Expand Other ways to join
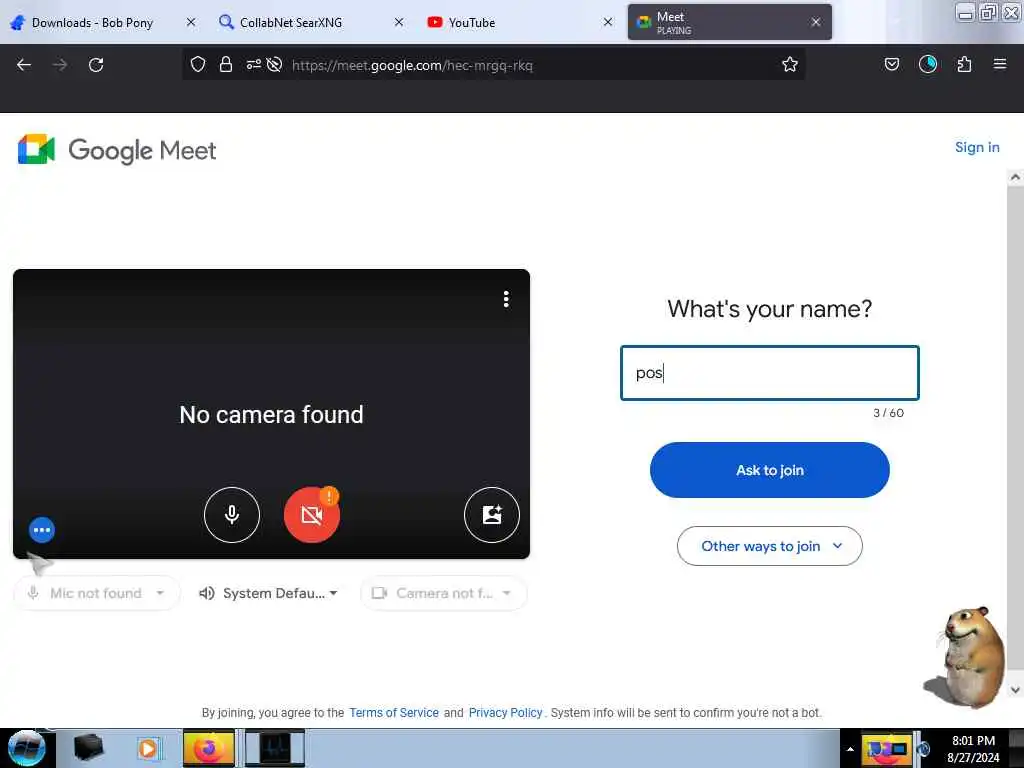The width and height of the screenshot is (1024, 768). click(x=769, y=546)
